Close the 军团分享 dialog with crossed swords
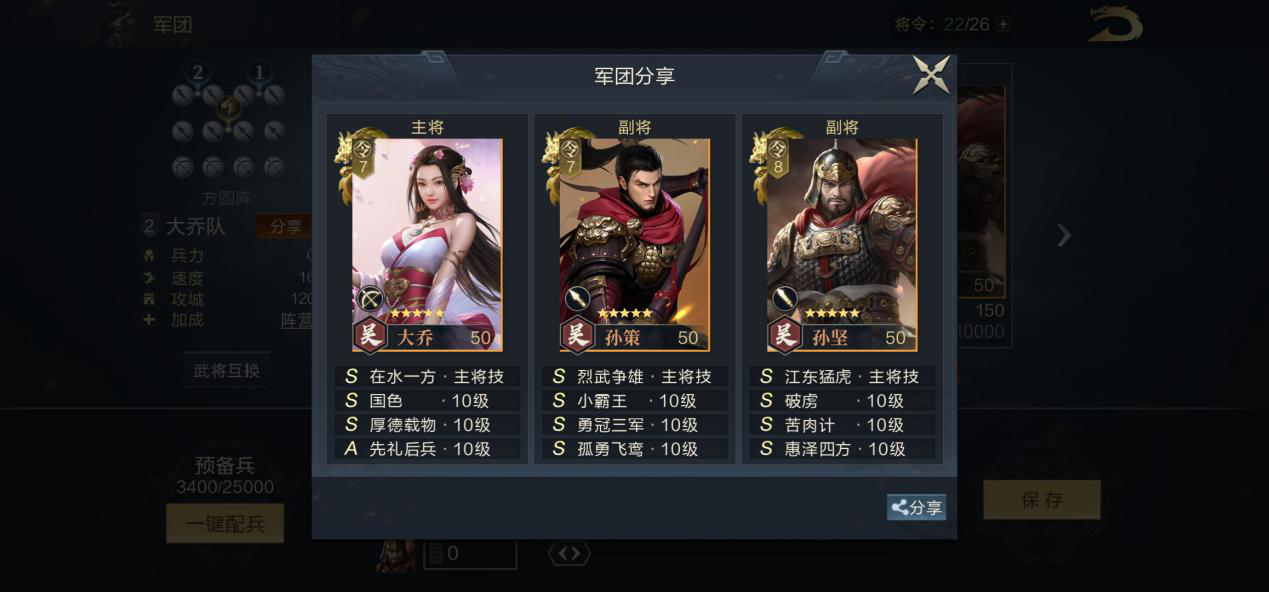This screenshot has height=592, width=1269. click(x=931, y=75)
